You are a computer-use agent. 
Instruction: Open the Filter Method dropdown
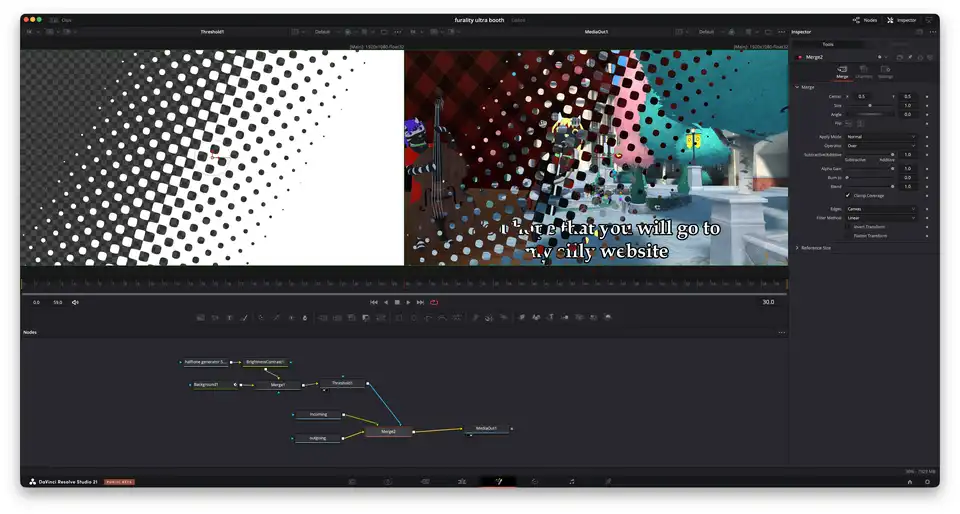pyautogui.click(x=881, y=218)
